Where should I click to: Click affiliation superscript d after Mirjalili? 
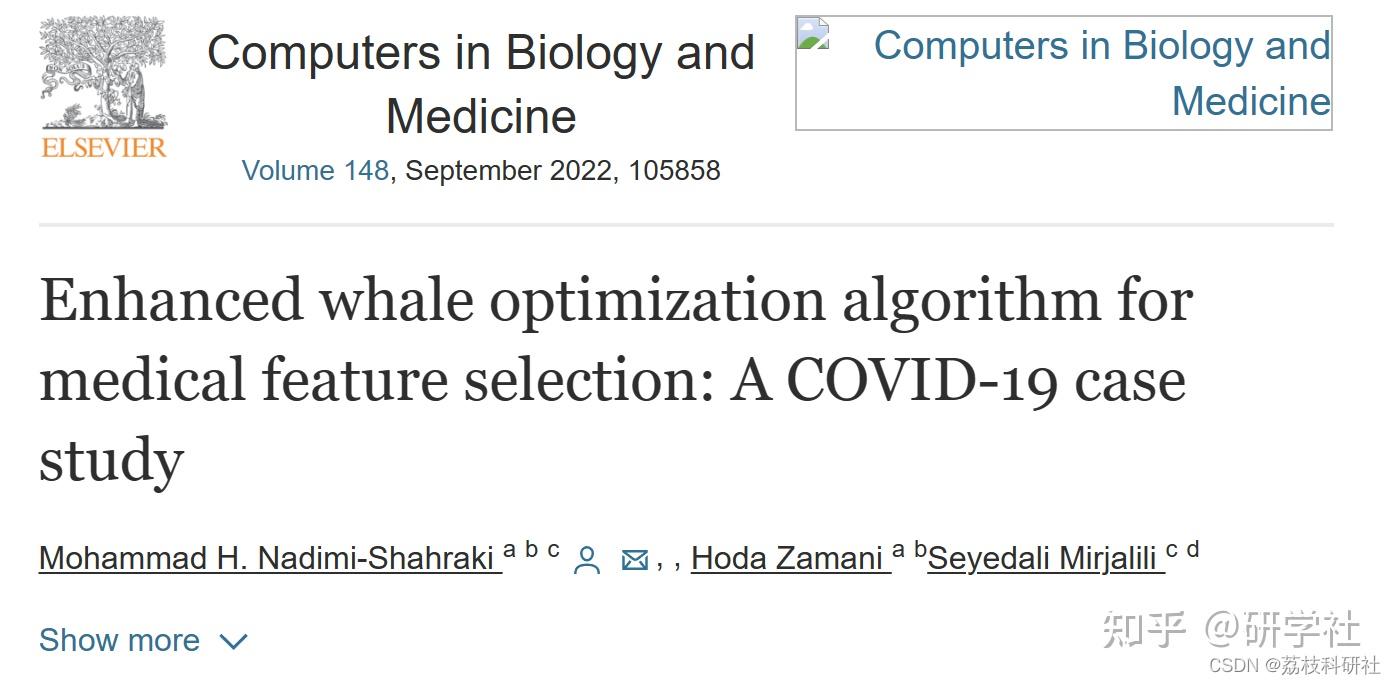[1192, 549]
